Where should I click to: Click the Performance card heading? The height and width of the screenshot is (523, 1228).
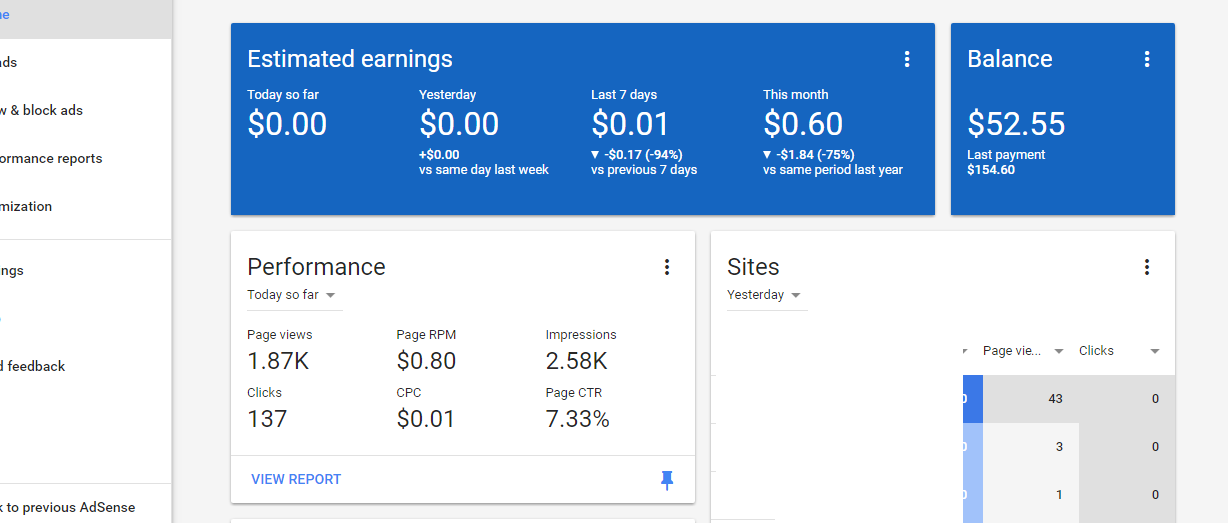point(316,267)
